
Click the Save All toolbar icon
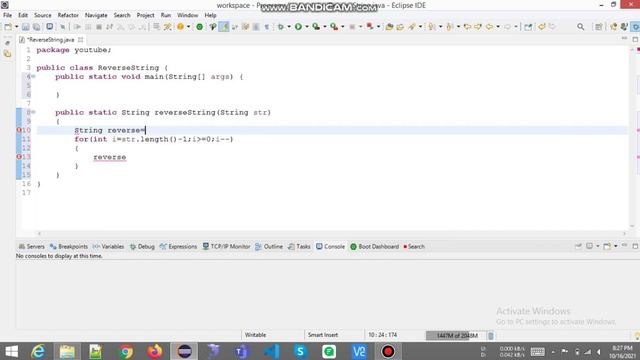point(36,27)
